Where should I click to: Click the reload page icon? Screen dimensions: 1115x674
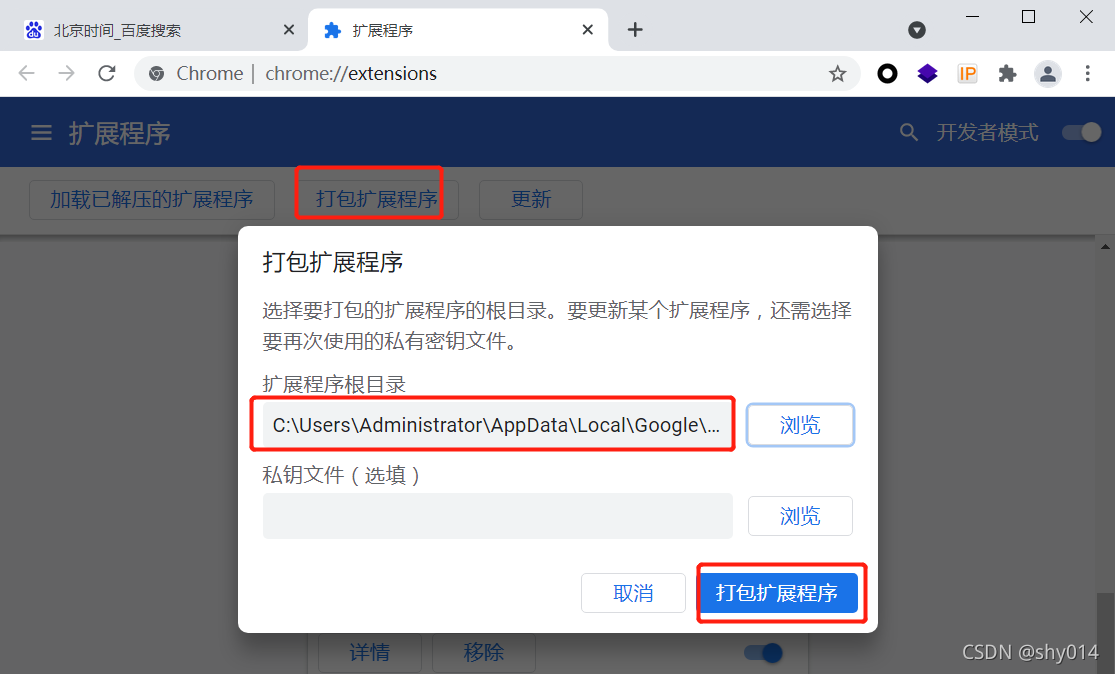[107, 73]
